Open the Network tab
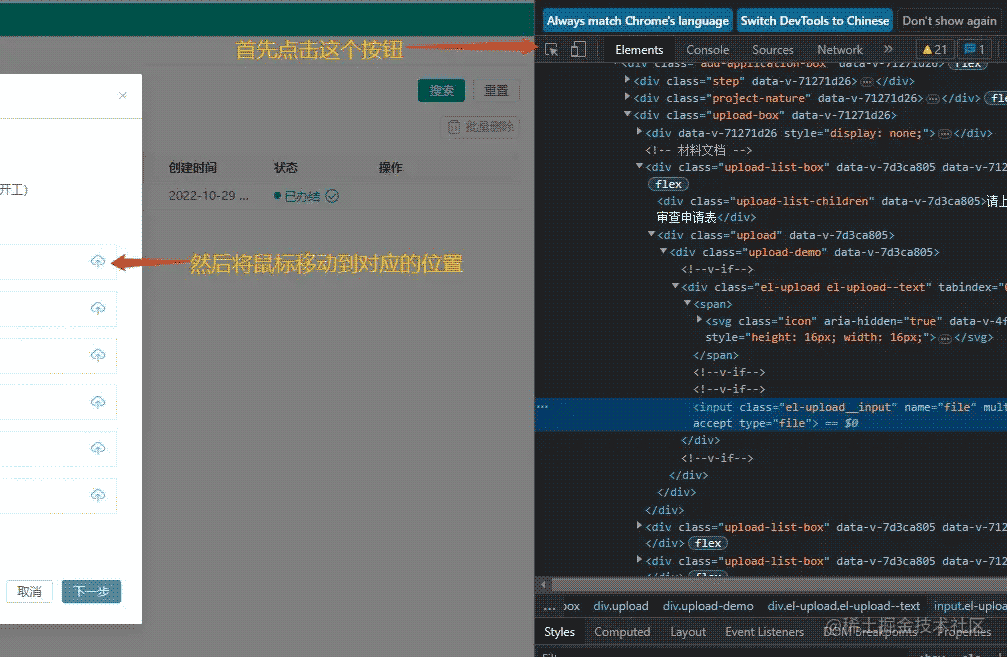Viewport: 1007px width, 657px height. click(x=839, y=49)
